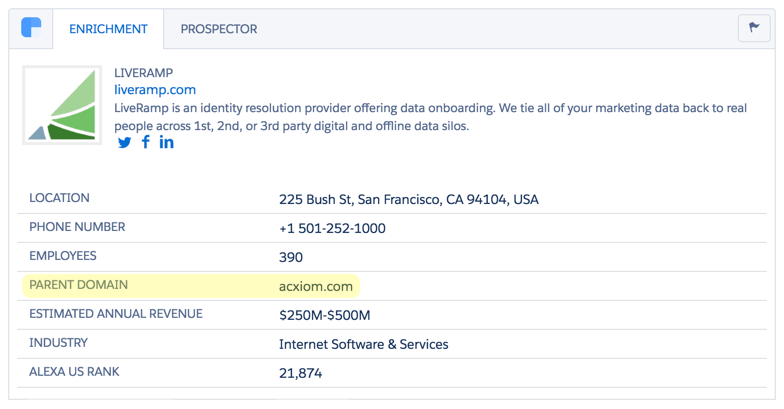Select the LIVERAMP company name heading
This screenshot has width=784, height=409.
144,73
